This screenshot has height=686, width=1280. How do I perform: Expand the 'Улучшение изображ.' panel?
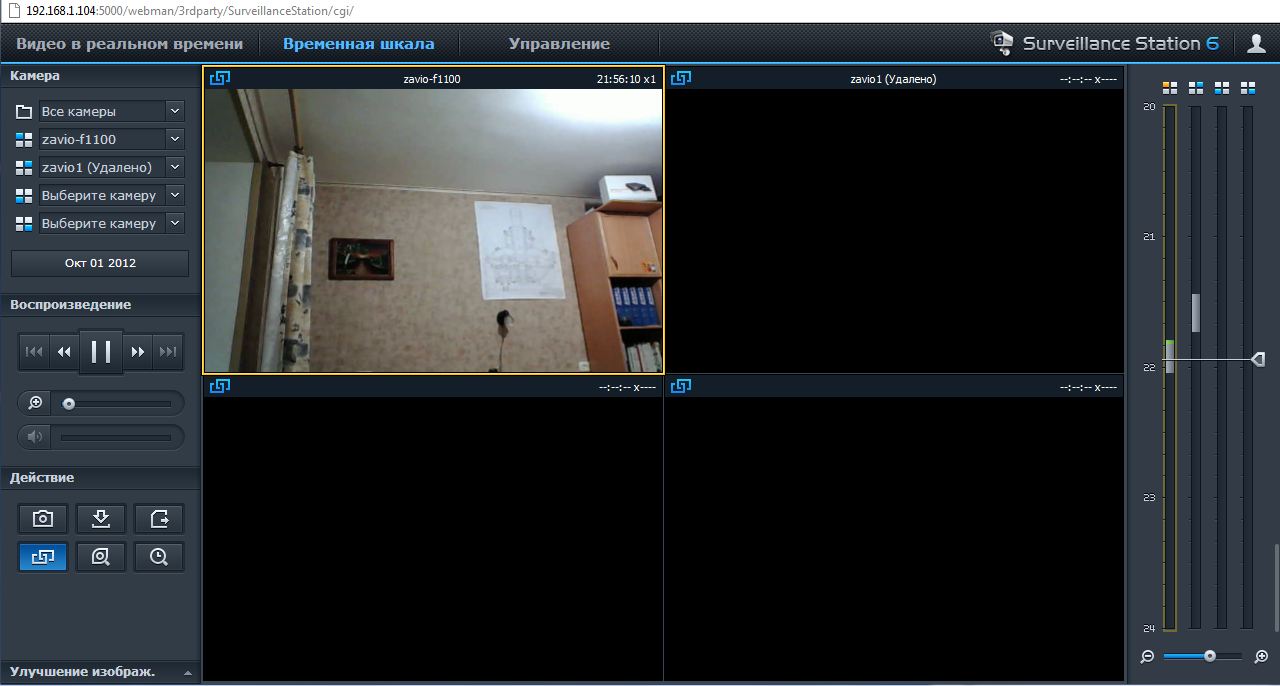100,671
